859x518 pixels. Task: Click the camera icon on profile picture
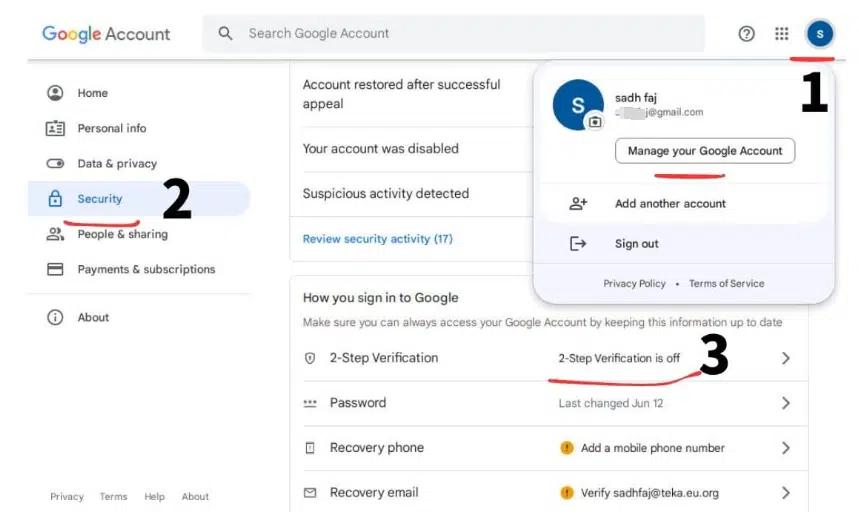[595, 122]
